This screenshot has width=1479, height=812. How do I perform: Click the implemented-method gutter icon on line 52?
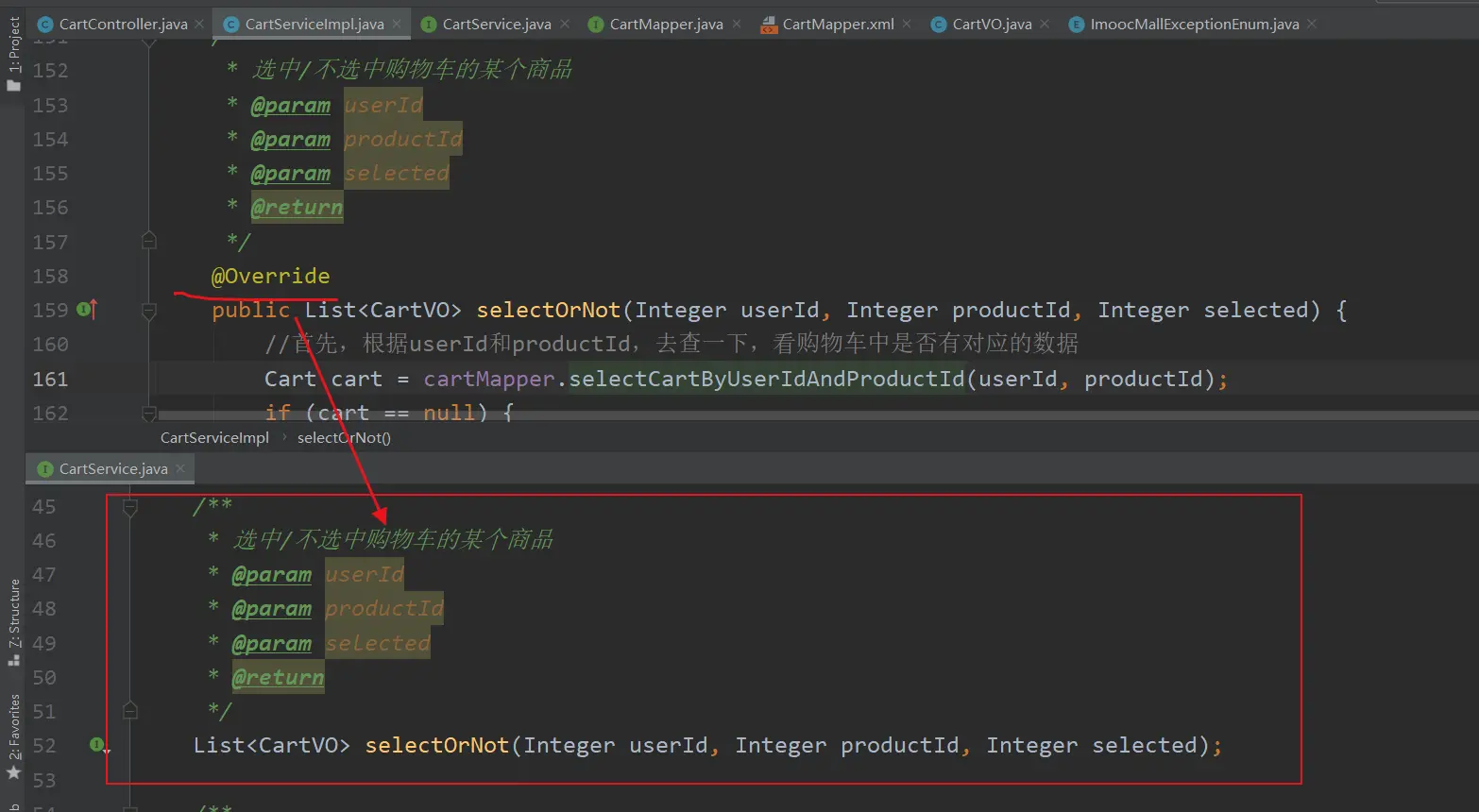pos(96,745)
